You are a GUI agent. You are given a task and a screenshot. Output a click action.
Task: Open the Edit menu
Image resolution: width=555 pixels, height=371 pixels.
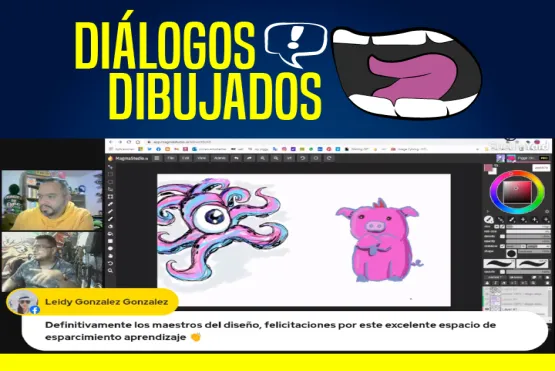tap(186, 158)
